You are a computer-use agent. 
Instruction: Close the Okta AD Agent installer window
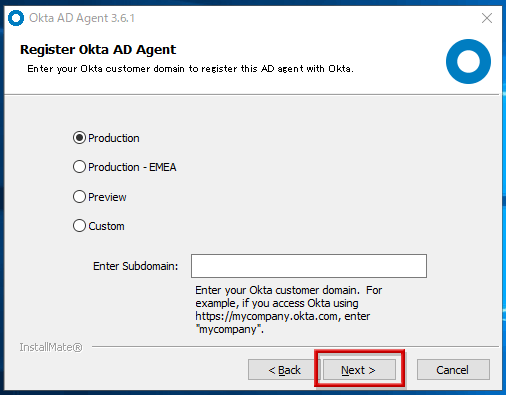[x=487, y=18]
